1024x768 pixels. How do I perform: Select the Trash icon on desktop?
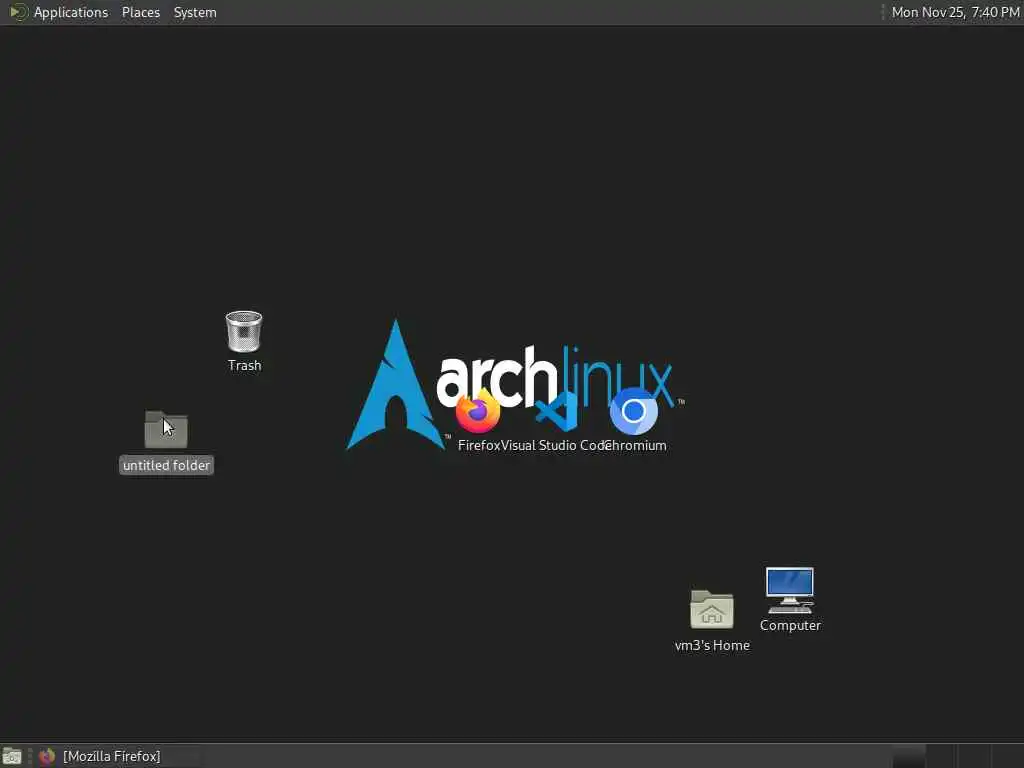point(244,332)
